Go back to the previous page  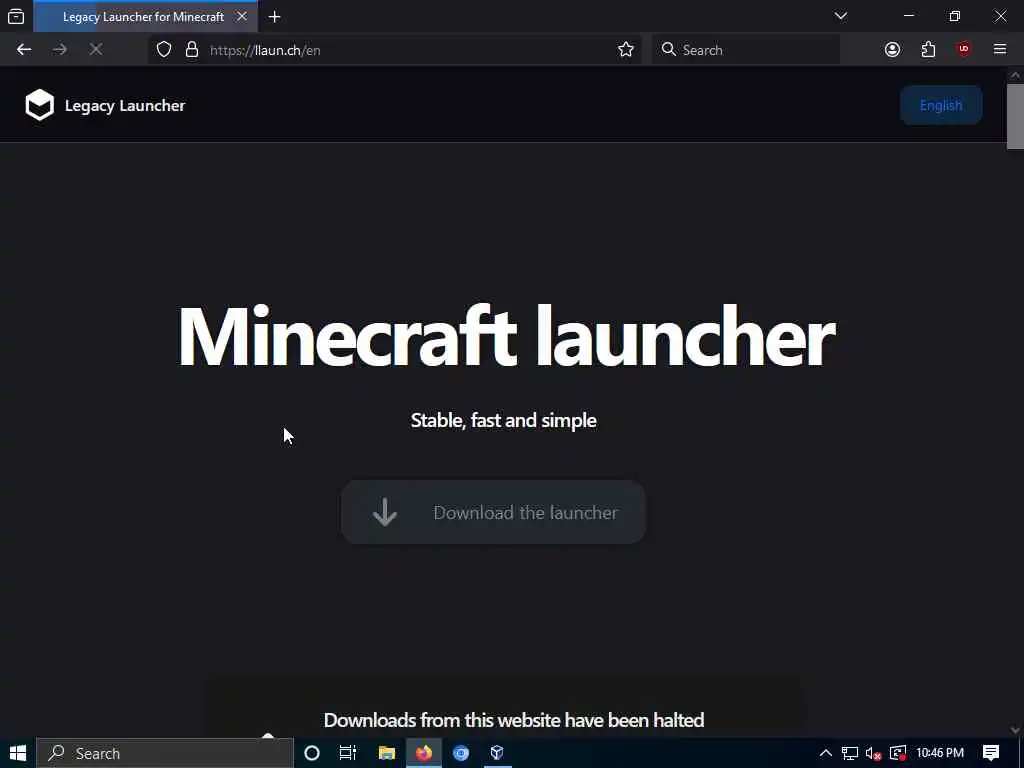[x=24, y=50]
